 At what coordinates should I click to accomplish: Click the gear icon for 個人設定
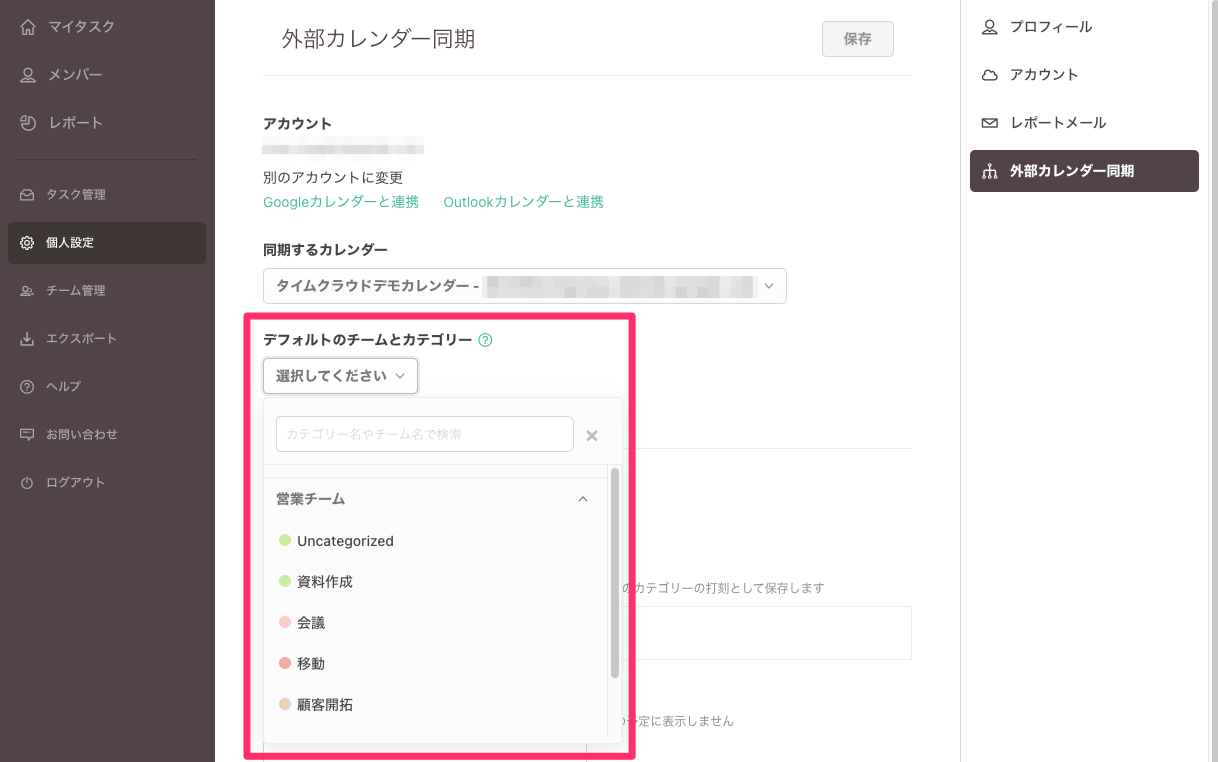(x=27, y=243)
